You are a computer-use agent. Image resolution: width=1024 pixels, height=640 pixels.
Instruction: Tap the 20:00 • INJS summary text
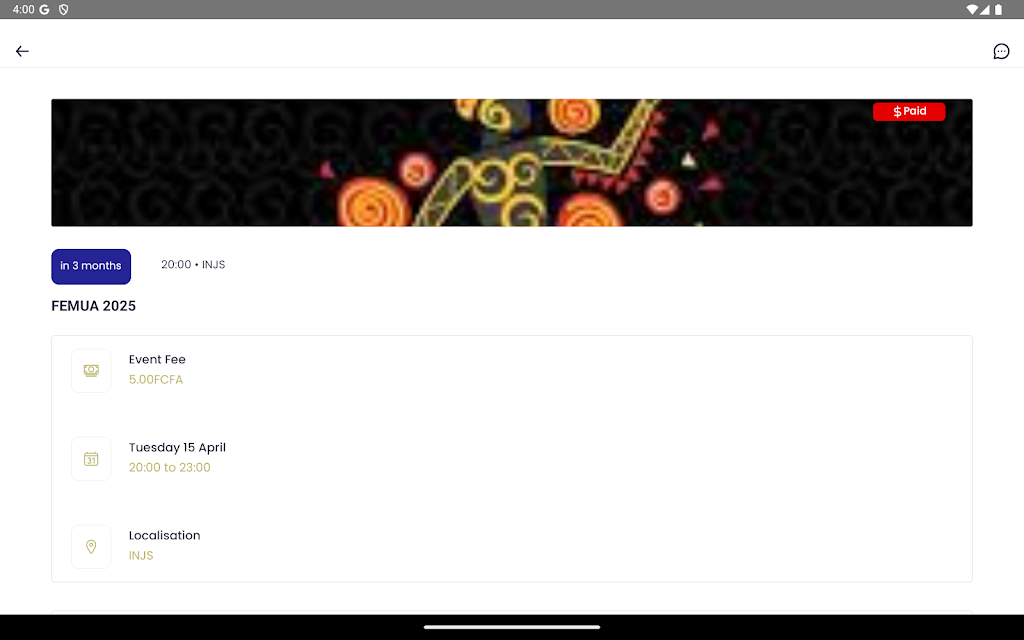[193, 264]
